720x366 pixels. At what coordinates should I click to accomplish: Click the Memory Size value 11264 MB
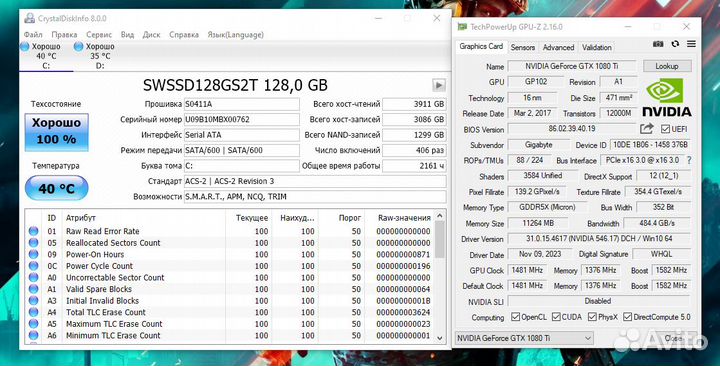pyautogui.click(x=538, y=223)
